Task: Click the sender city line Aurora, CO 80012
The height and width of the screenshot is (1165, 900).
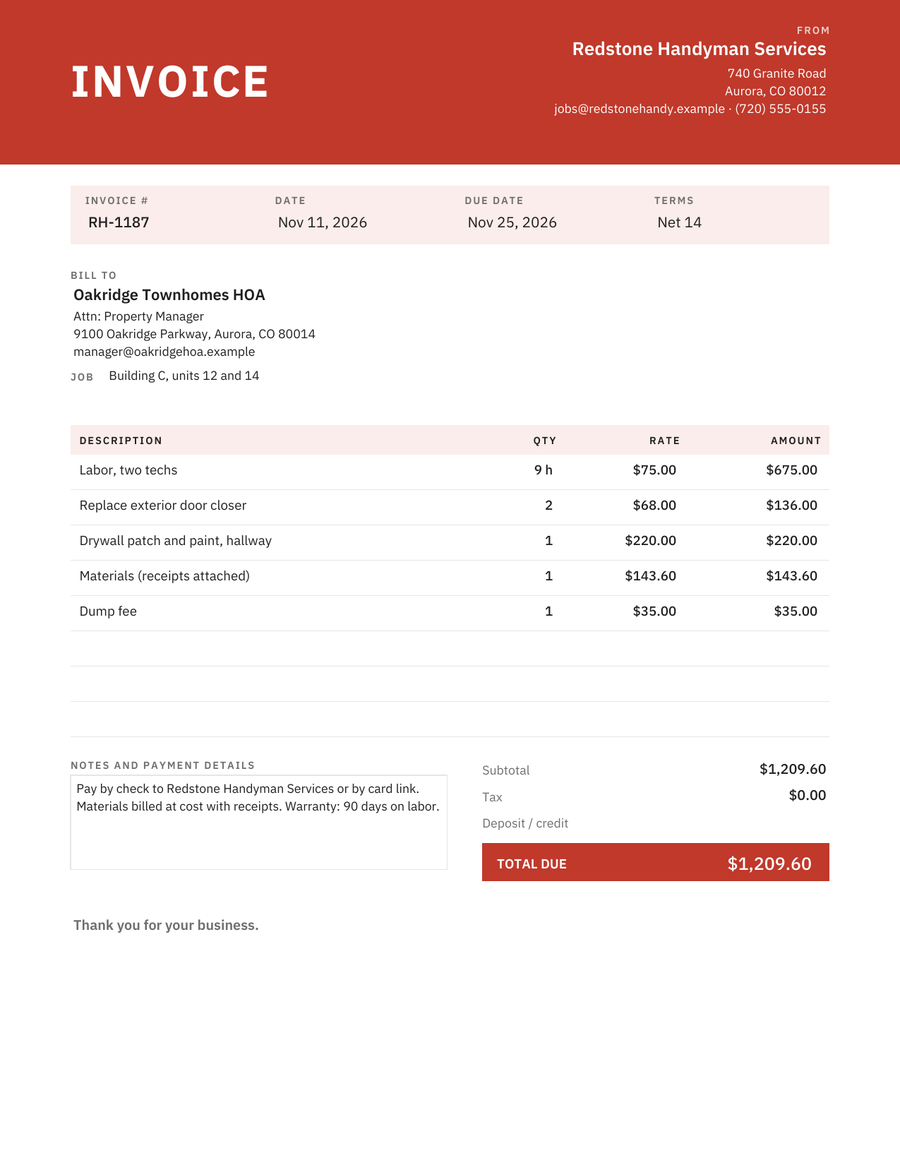Action: [775, 91]
